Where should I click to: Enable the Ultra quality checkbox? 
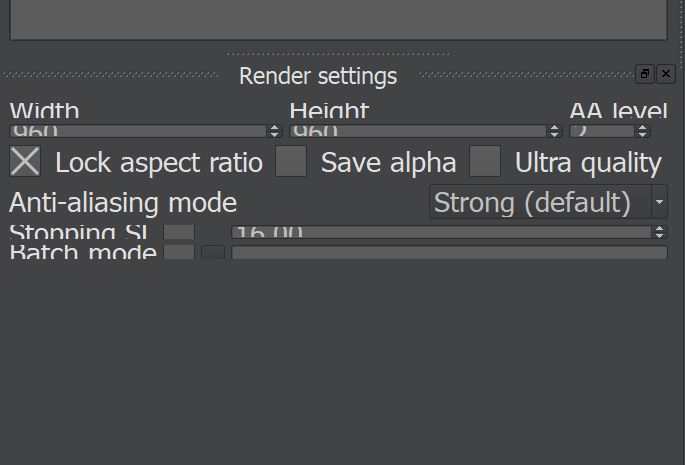coord(485,161)
